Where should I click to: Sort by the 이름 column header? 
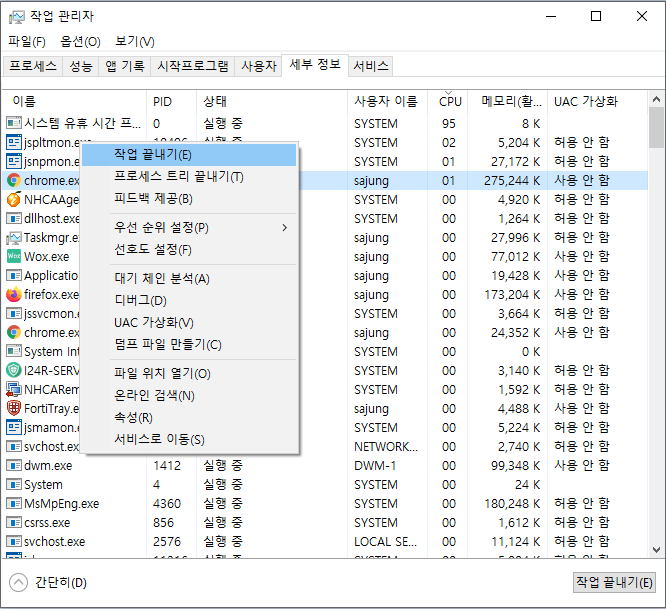pos(74,102)
